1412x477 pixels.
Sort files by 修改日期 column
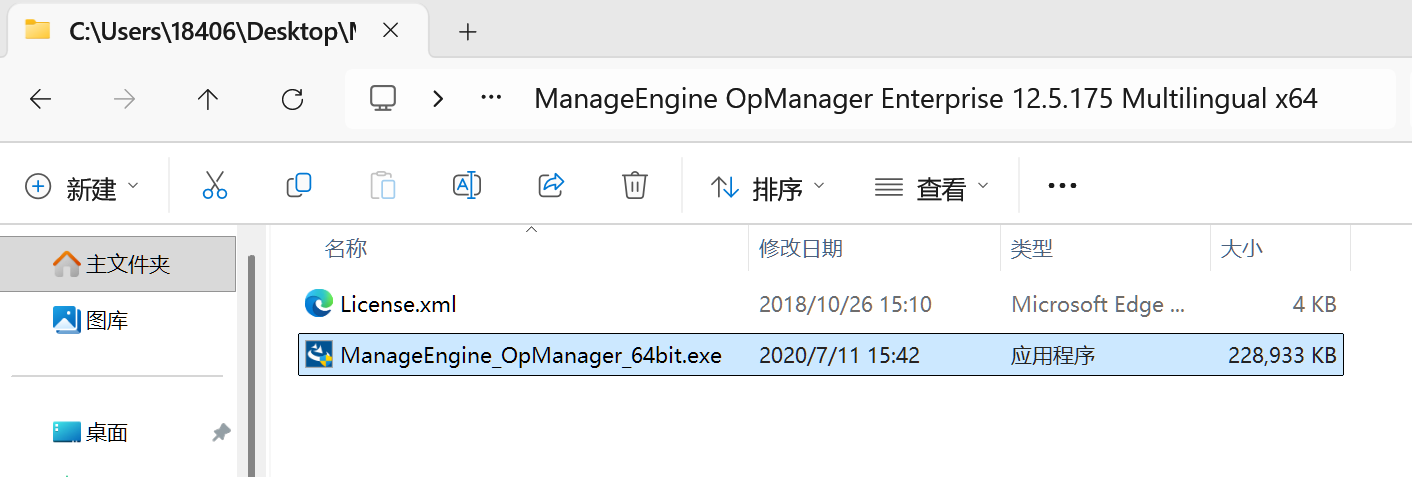pos(800,249)
